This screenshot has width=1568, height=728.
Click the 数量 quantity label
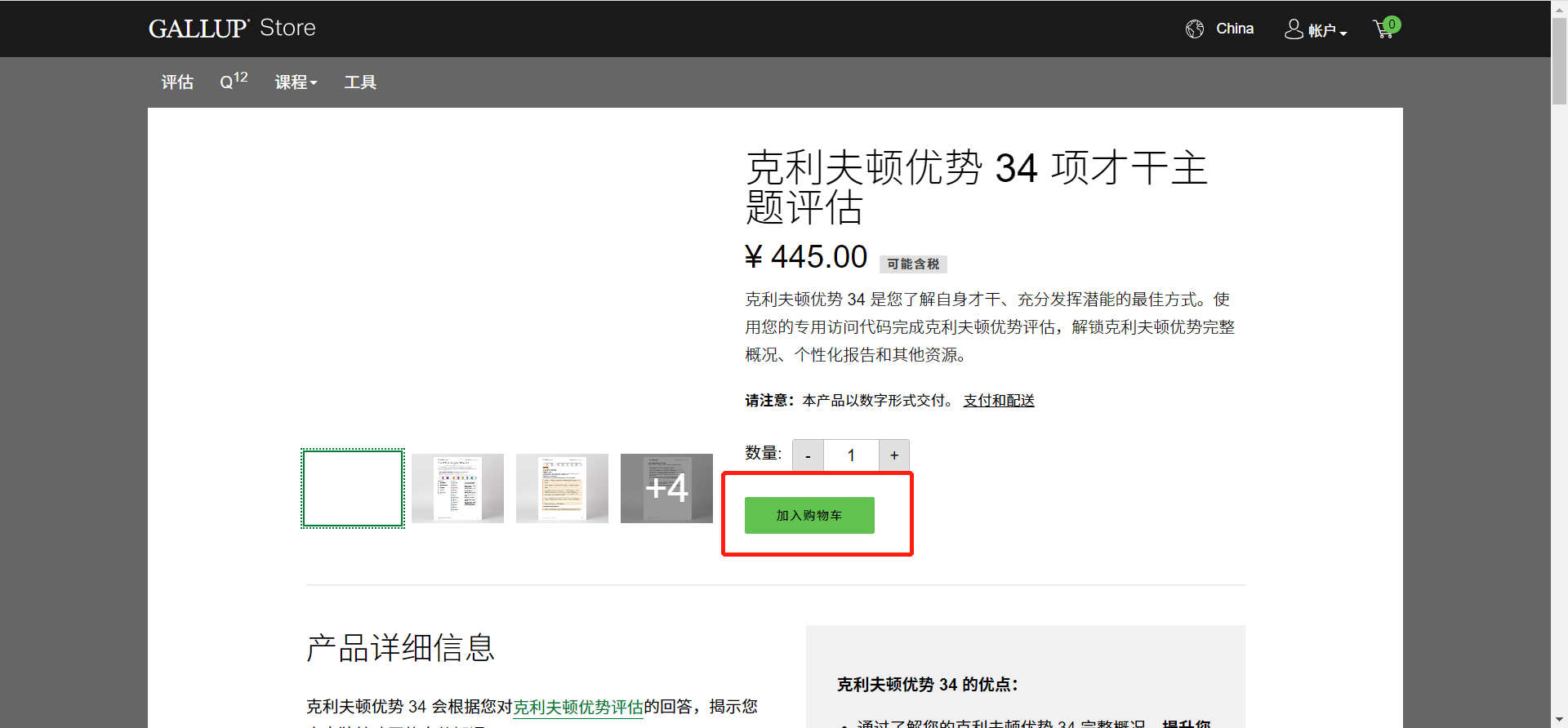tap(764, 453)
